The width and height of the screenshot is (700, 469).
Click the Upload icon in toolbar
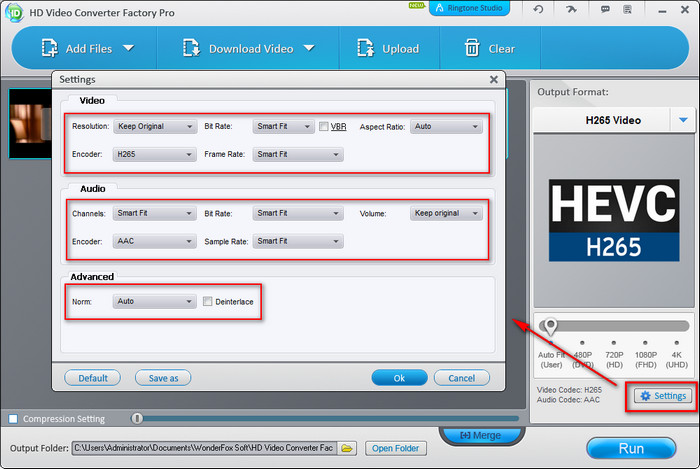pyautogui.click(x=364, y=48)
